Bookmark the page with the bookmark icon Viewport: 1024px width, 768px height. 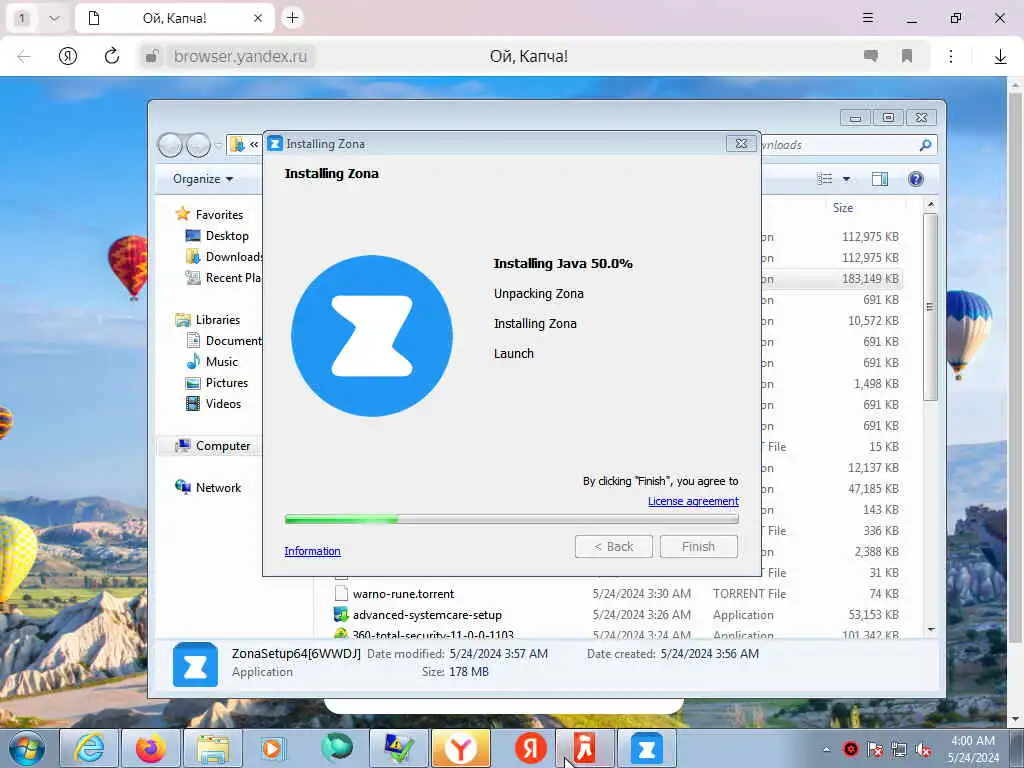point(907,56)
